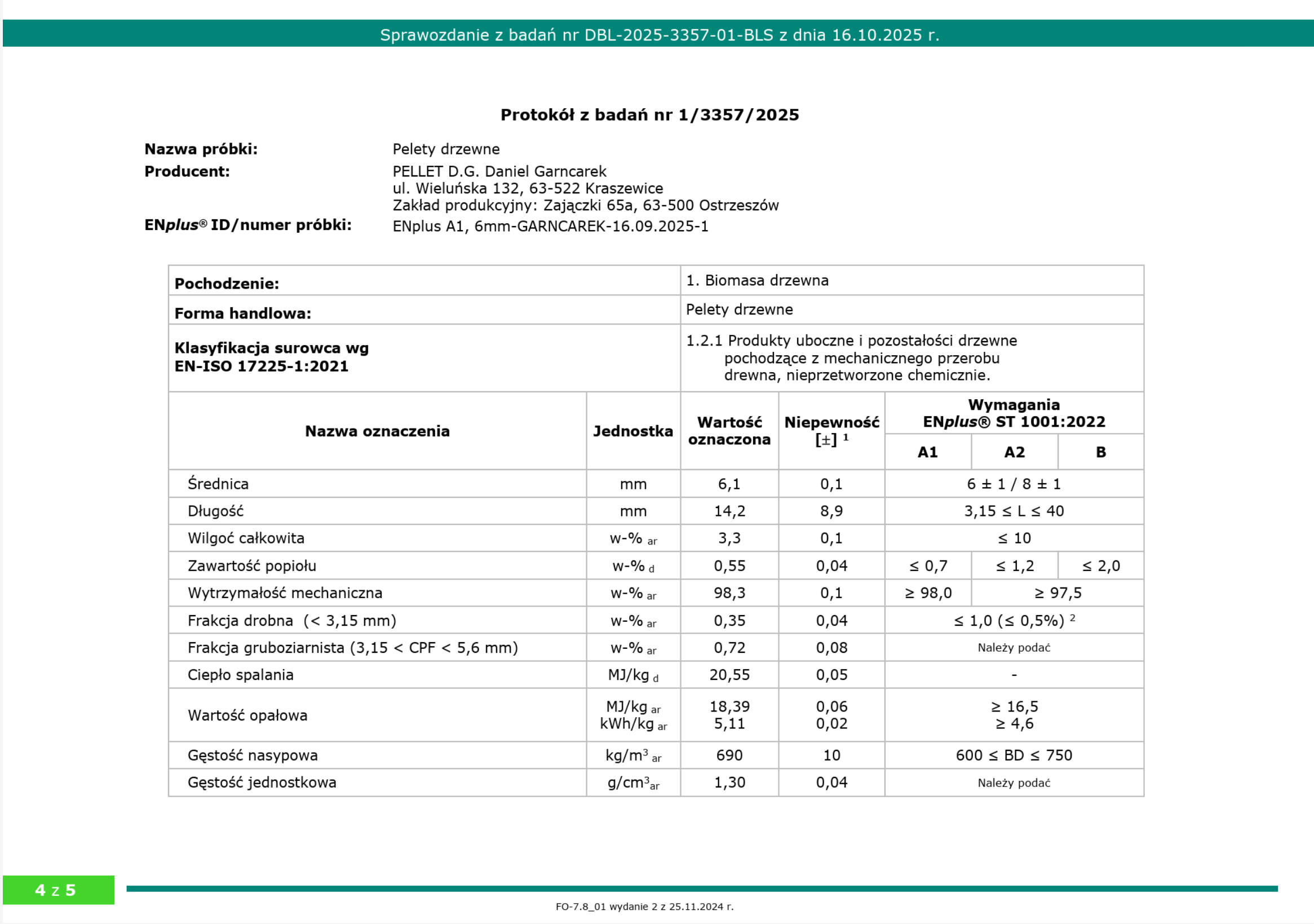Click the page number badge '4 z 5'
1314x924 pixels.
click(x=55, y=890)
